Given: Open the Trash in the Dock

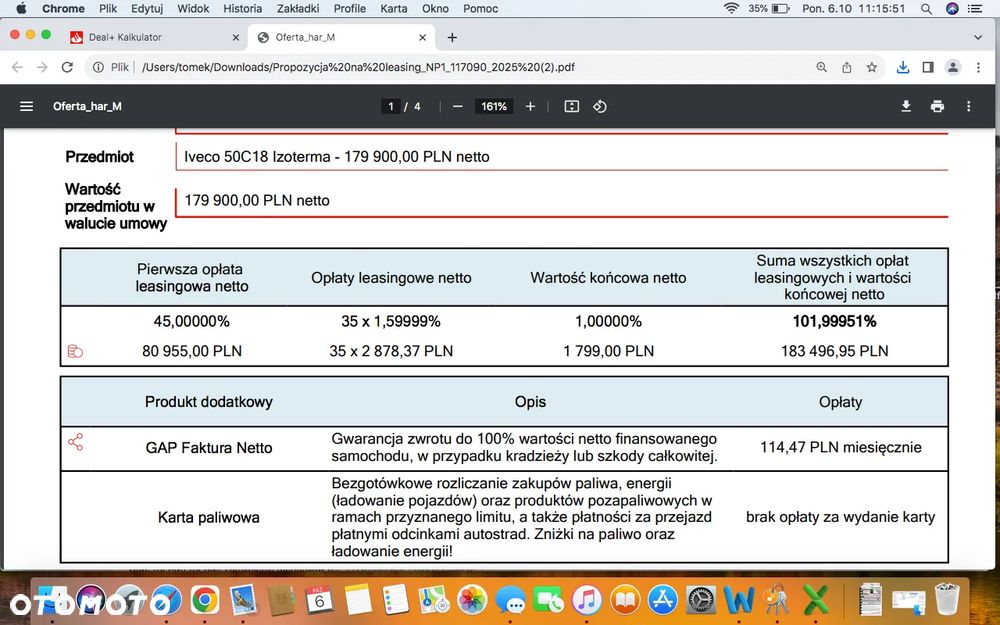Looking at the screenshot, I should tap(947, 599).
